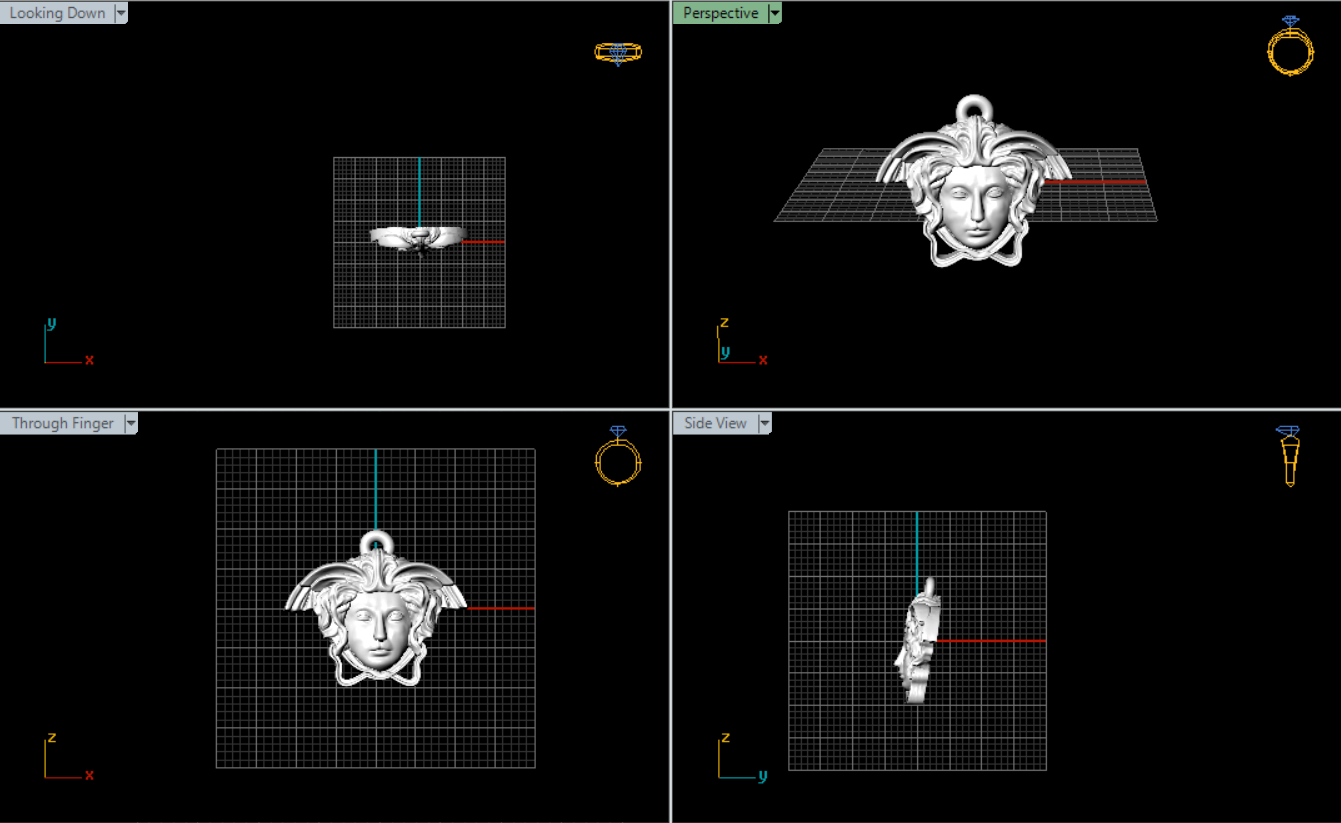Image resolution: width=1341 pixels, height=823 pixels.
Task: Expand the Through Finger viewport dropdown menu
Action: coord(130,423)
